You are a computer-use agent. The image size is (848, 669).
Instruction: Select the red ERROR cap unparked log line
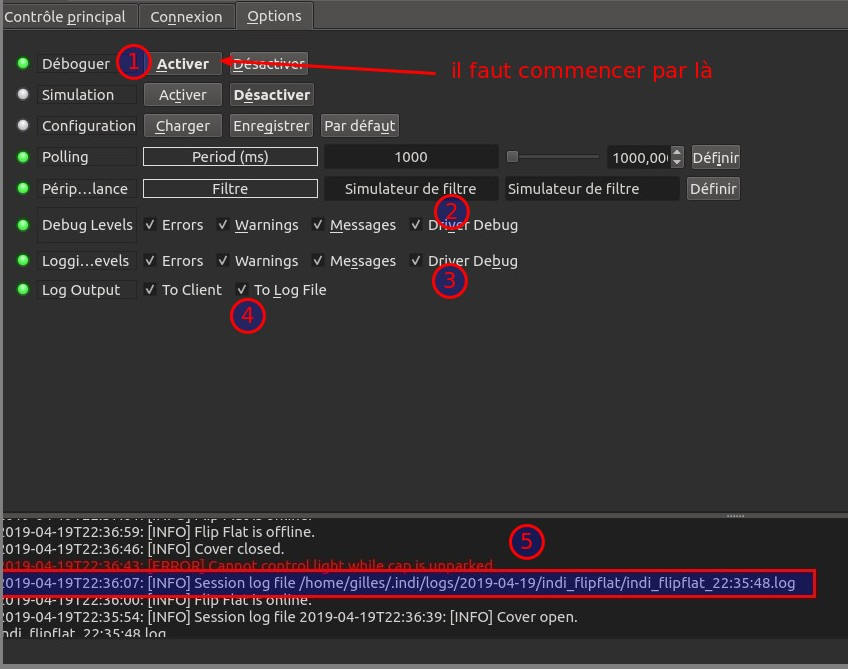click(x=247, y=566)
